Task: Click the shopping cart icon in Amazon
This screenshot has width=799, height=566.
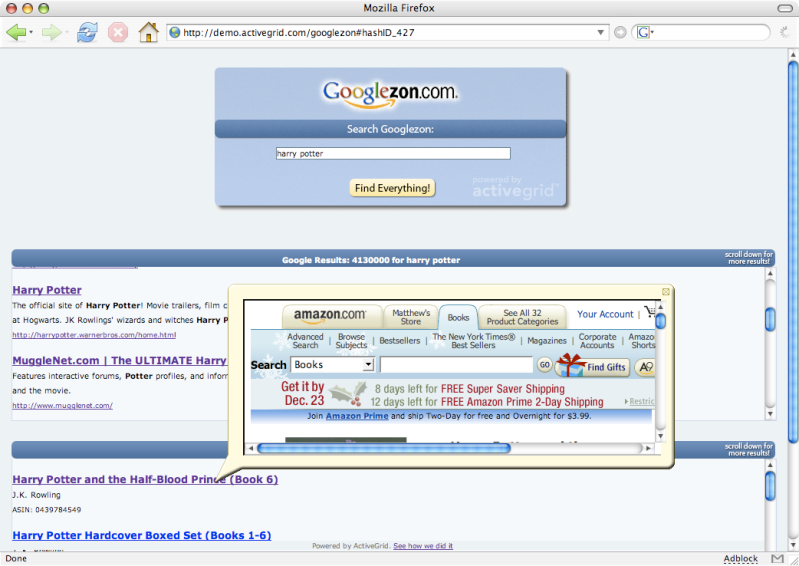Action: (x=649, y=312)
